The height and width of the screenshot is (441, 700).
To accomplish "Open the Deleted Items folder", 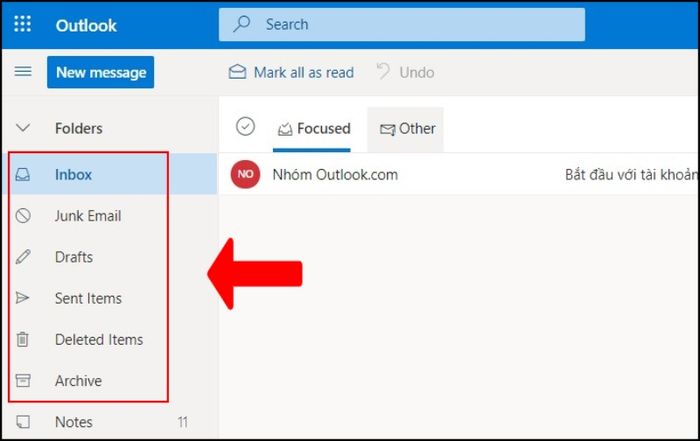I will point(109,339).
